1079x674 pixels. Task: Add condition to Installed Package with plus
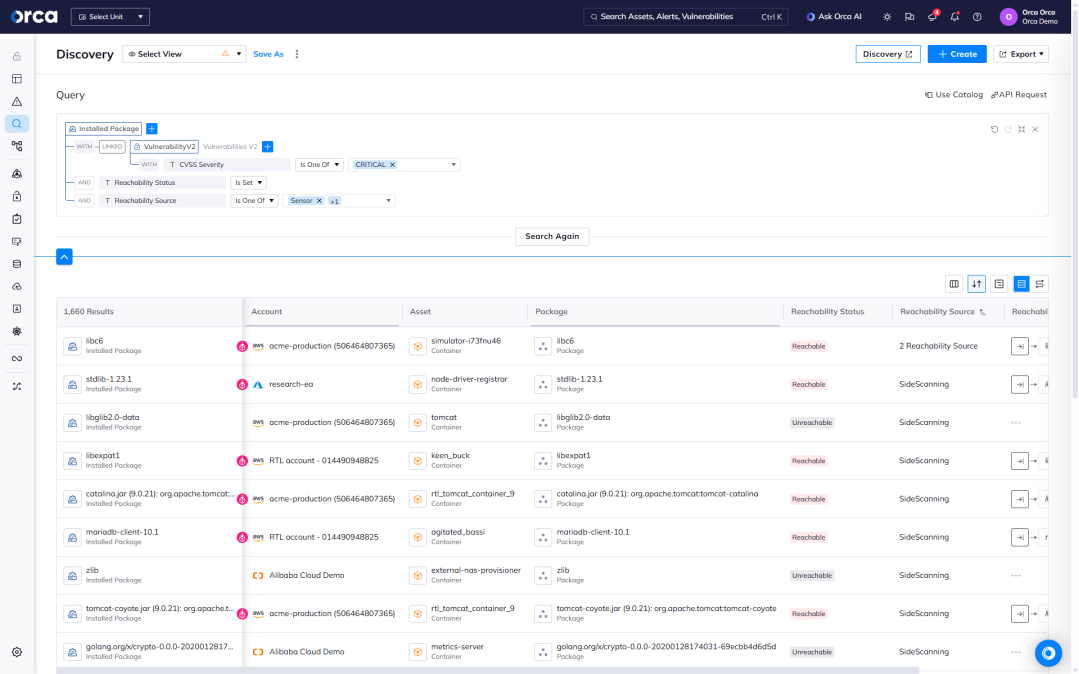point(152,129)
